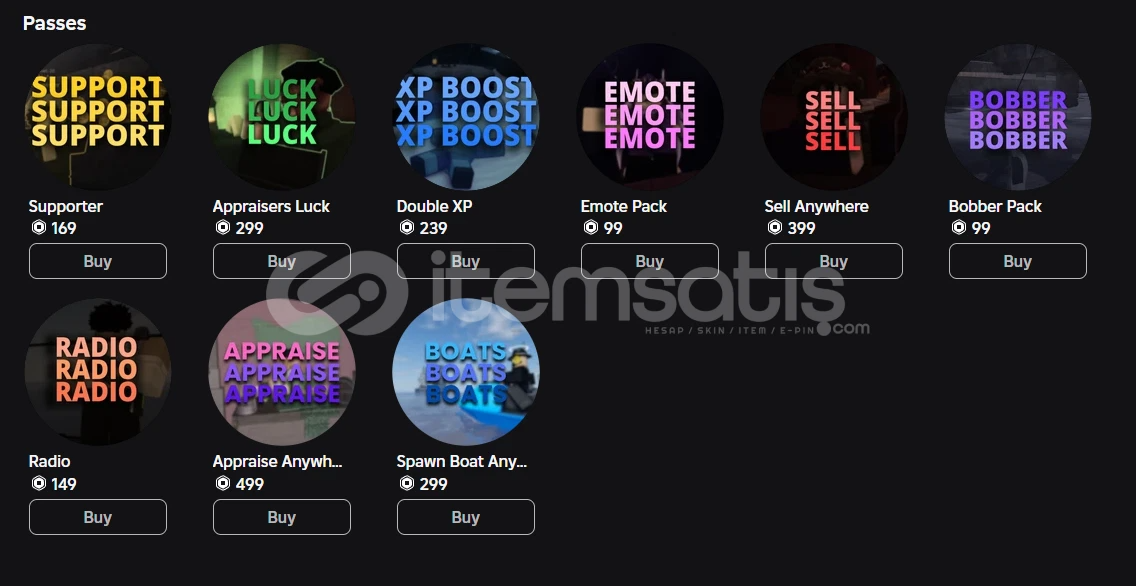Buy the Bobber Pack pass
The image size is (1136, 586).
tap(1018, 261)
